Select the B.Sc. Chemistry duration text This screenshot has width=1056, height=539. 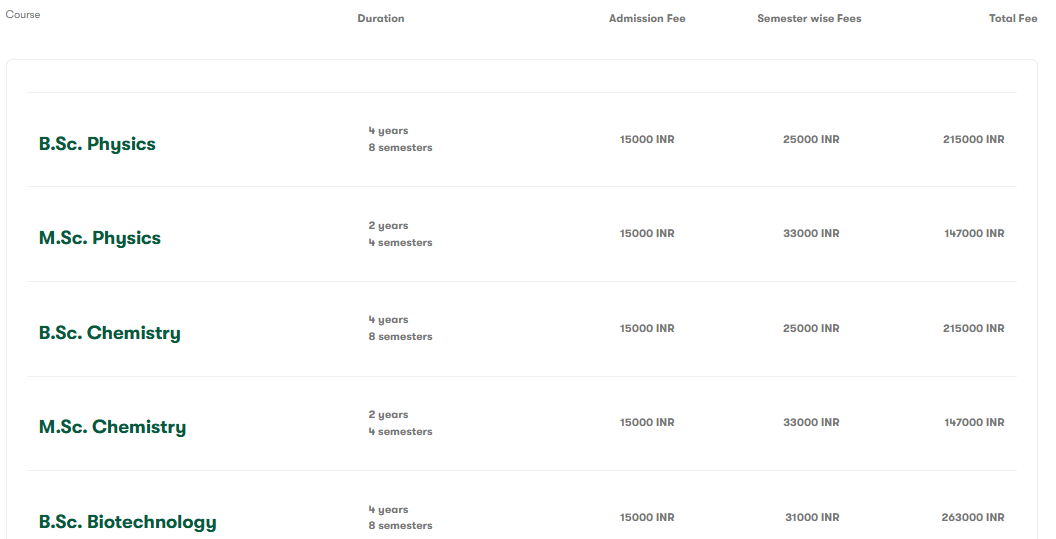pos(400,328)
